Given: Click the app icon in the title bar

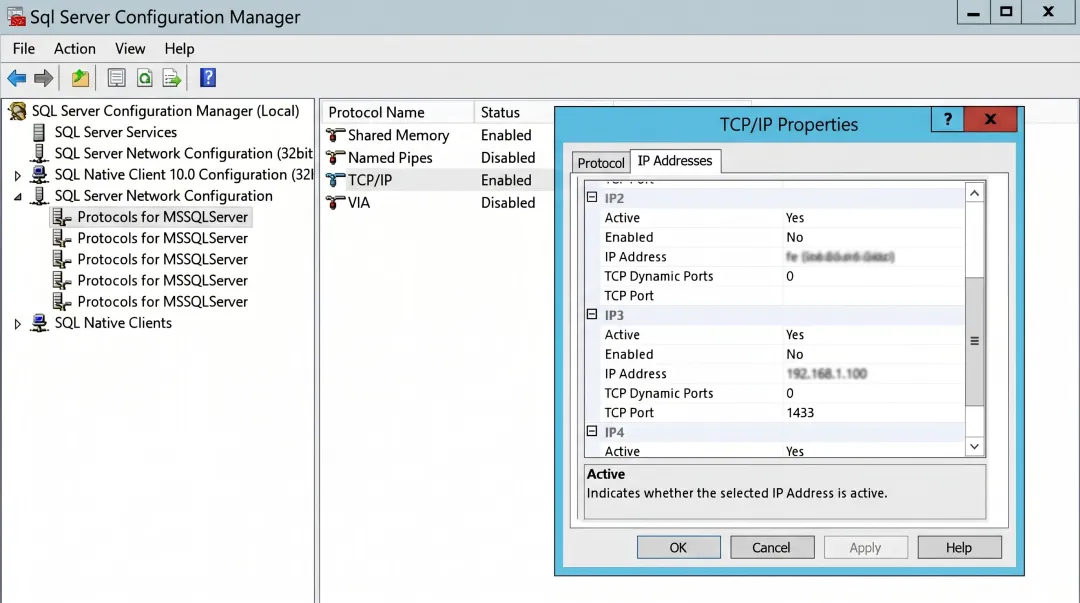Looking at the screenshot, I should pyautogui.click(x=16, y=17).
